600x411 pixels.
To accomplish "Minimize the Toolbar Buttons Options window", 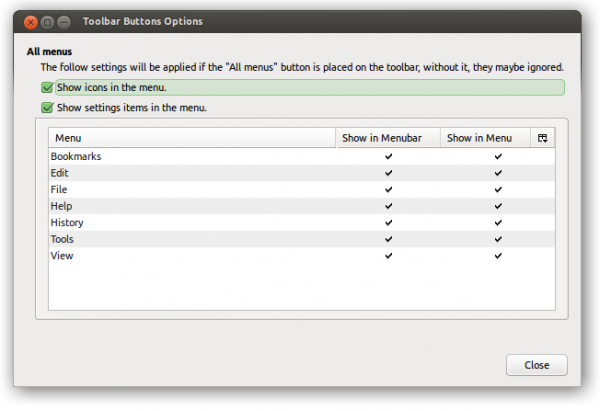I will (64, 22).
